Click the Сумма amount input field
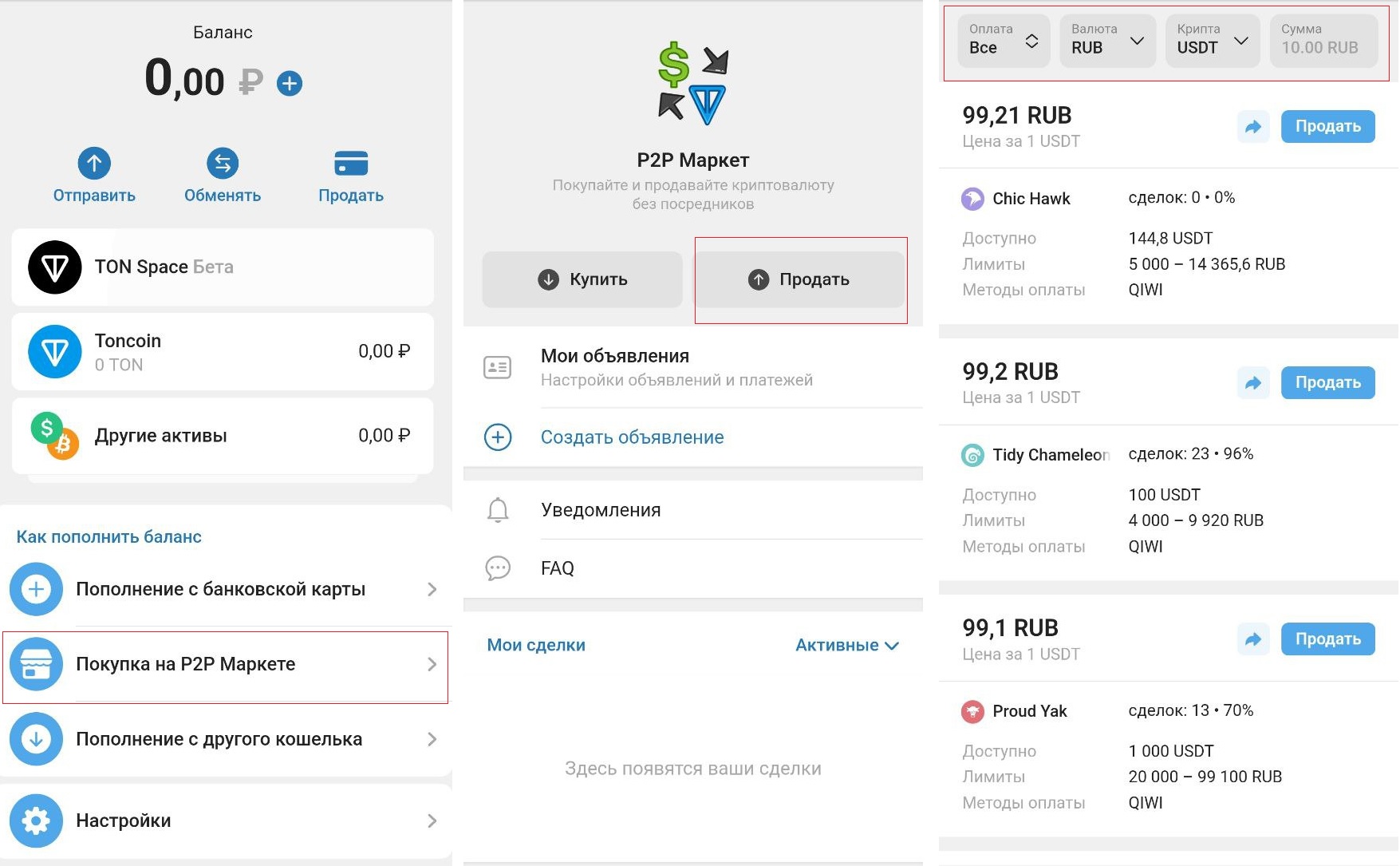 tap(1324, 41)
